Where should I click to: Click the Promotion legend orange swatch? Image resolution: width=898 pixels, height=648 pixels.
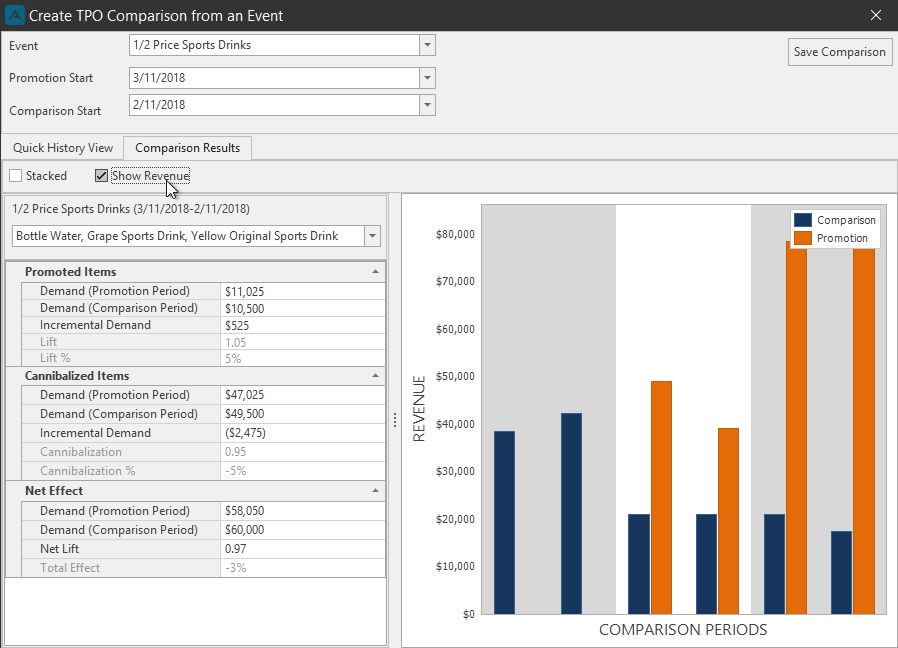[803, 238]
